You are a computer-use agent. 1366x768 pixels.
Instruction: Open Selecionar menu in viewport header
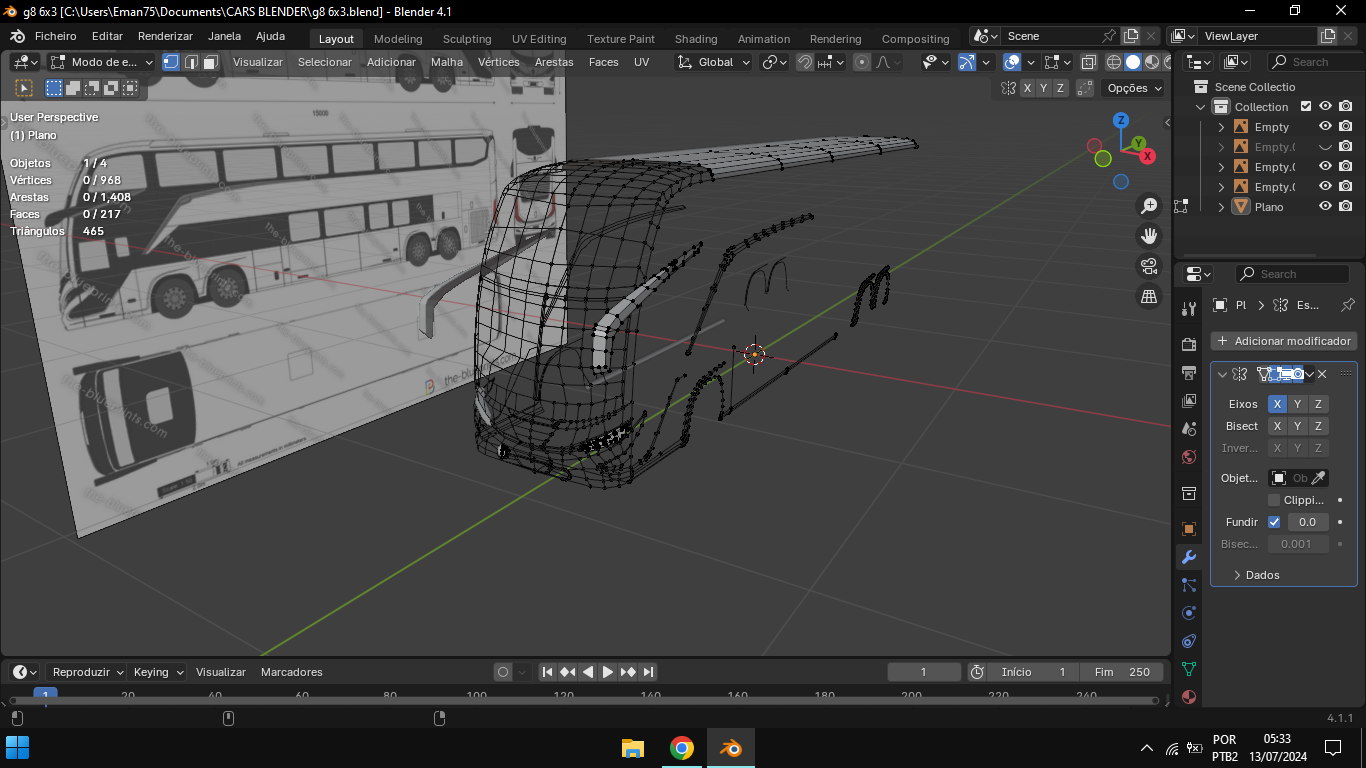click(325, 62)
